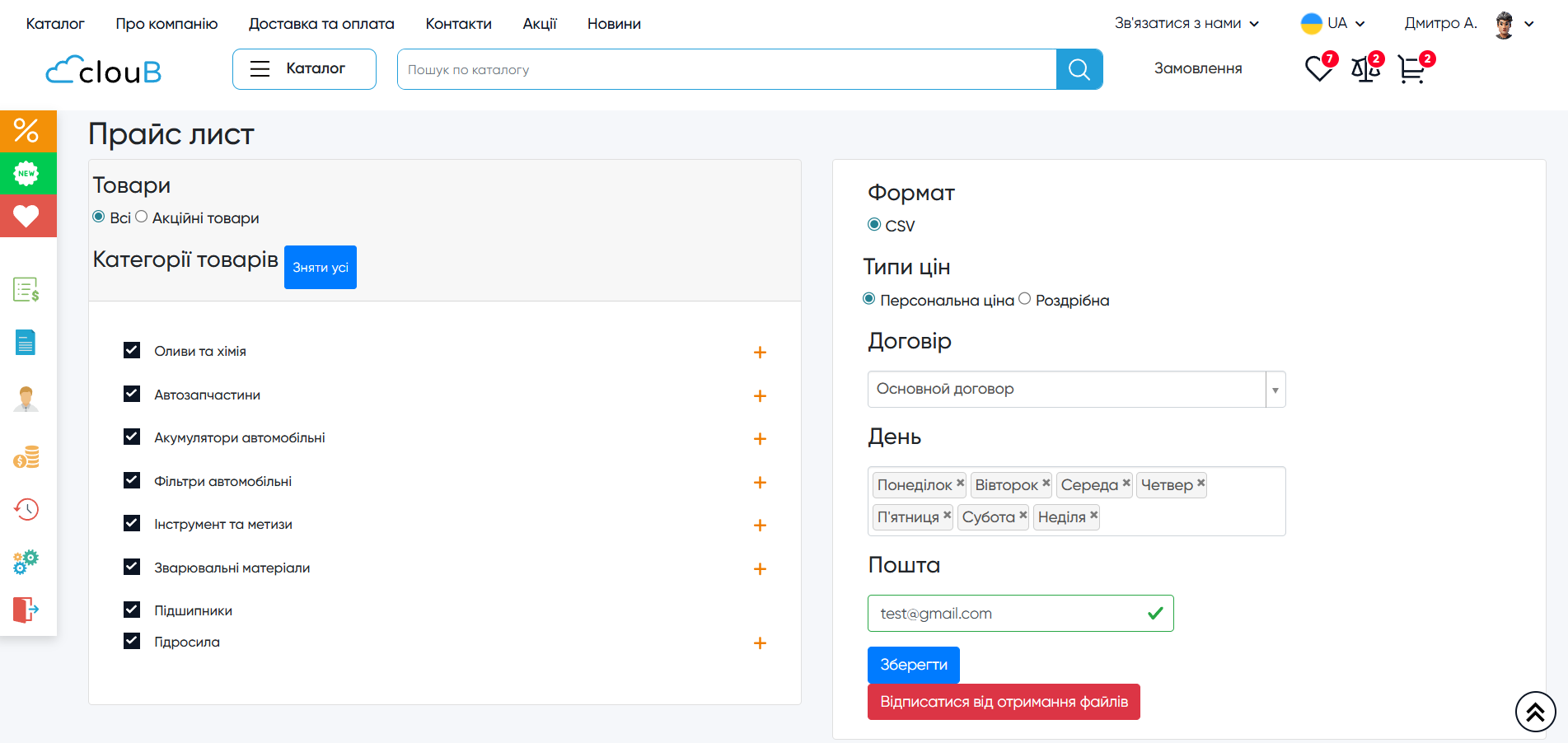Open the order history clock sidebar icon
The height and width of the screenshot is (743, 1568).
point(26,509)
